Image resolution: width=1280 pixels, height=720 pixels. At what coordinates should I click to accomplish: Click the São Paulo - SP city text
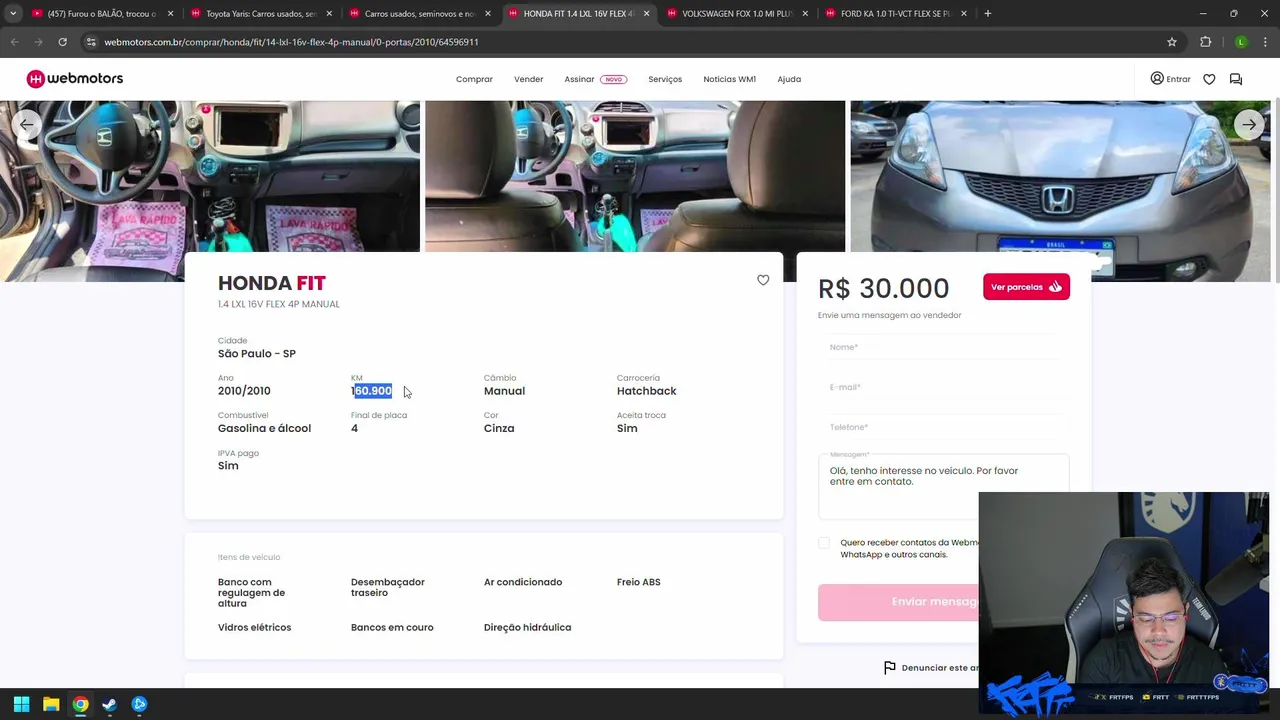[257, 354]
